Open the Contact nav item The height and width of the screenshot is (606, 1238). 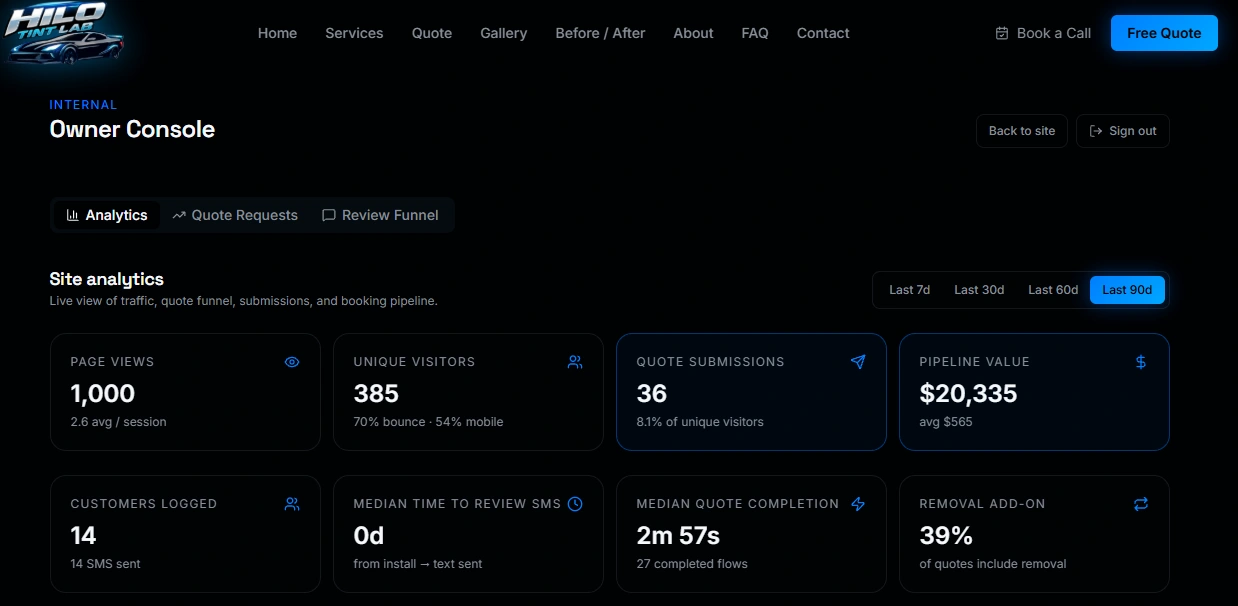click(x=823, y=33)
